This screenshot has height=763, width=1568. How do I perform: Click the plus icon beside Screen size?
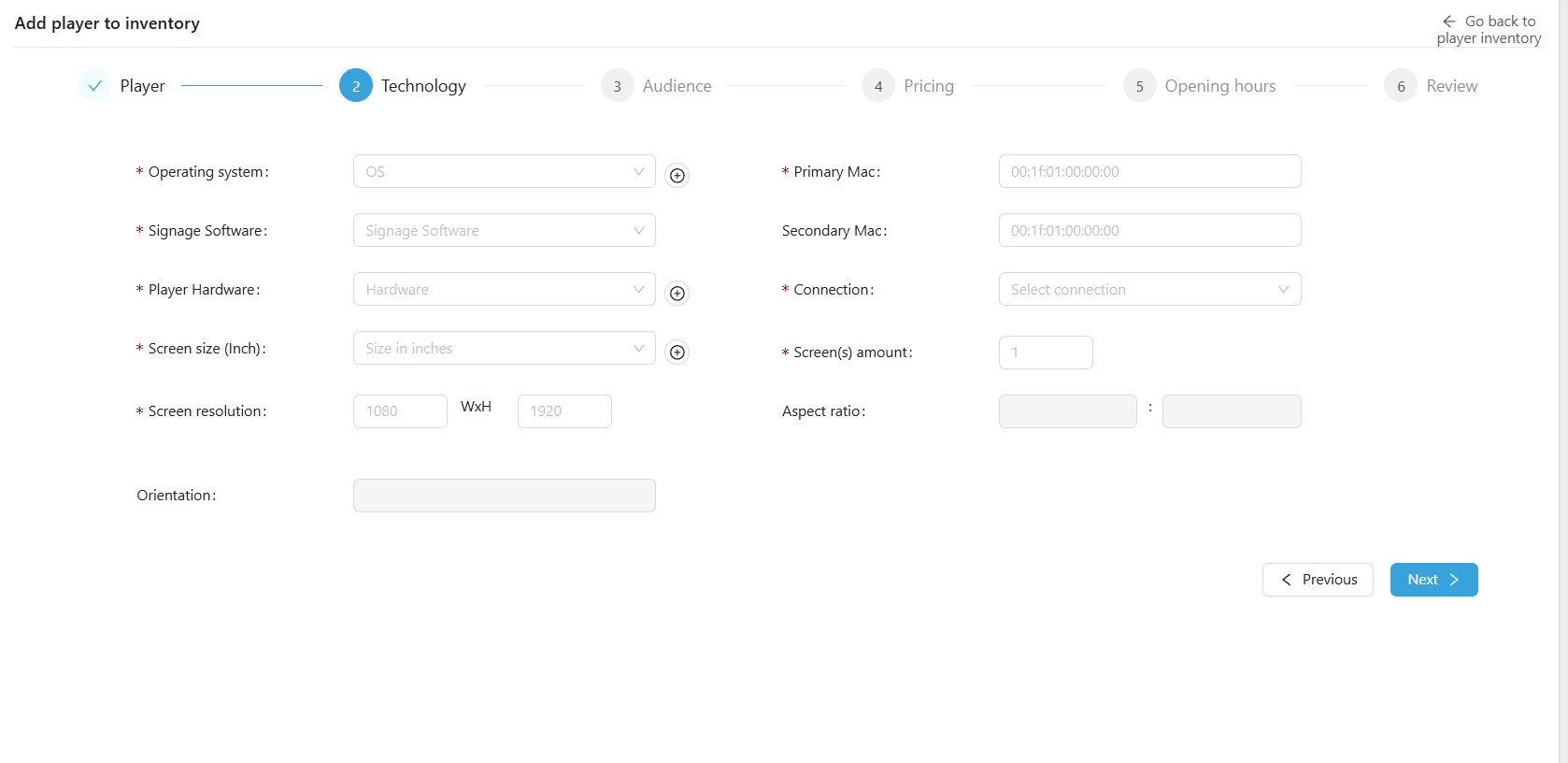coord(677,353)
